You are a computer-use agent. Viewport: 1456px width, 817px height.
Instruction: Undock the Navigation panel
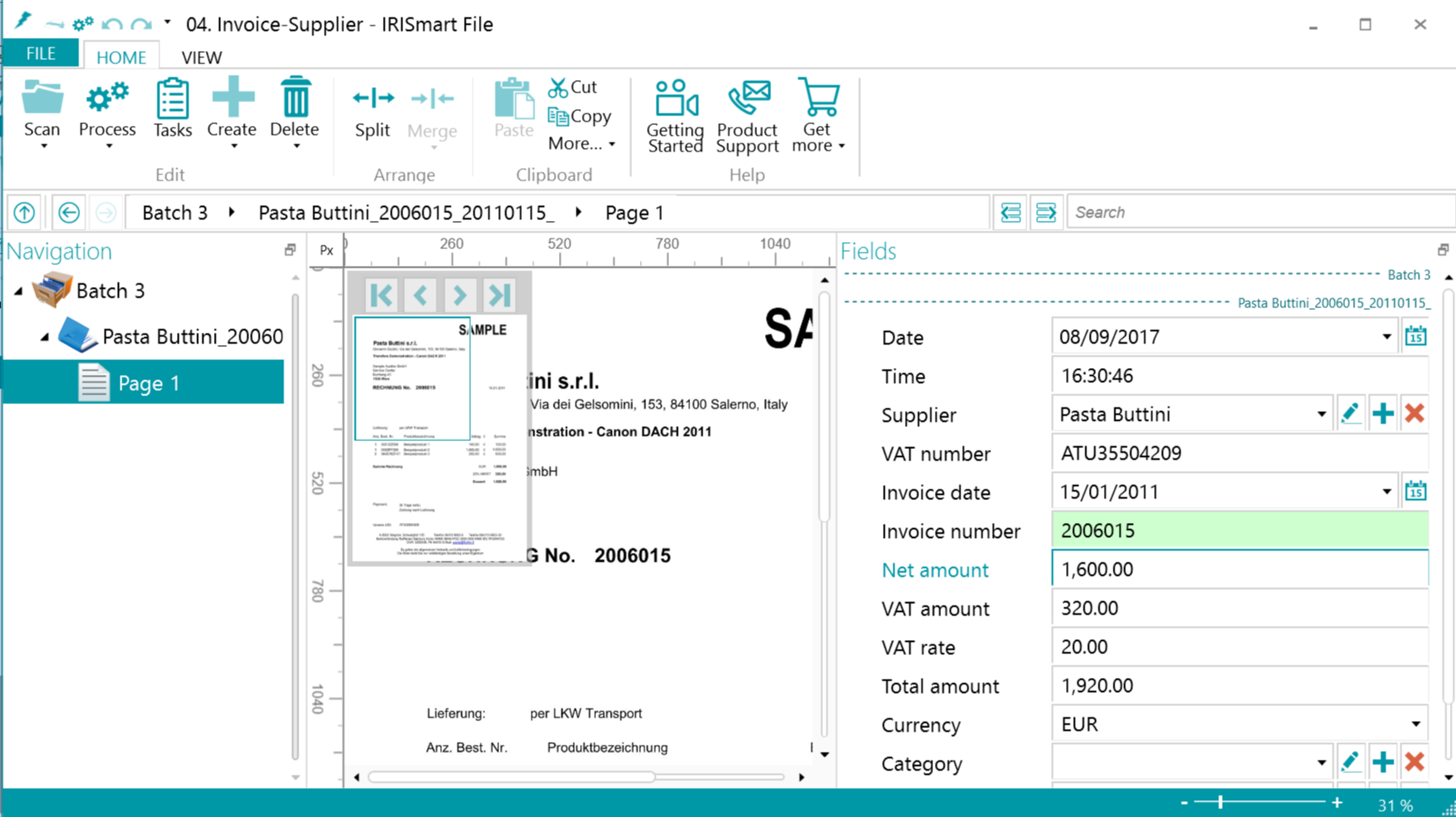(x=290, y=250)
